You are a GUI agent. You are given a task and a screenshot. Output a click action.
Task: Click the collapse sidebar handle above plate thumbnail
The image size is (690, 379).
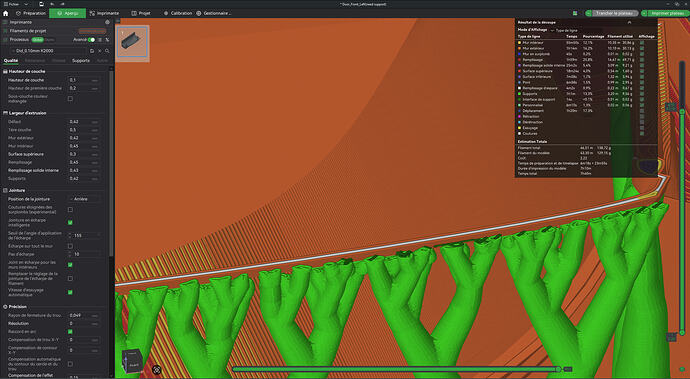[x=117, y=21]
